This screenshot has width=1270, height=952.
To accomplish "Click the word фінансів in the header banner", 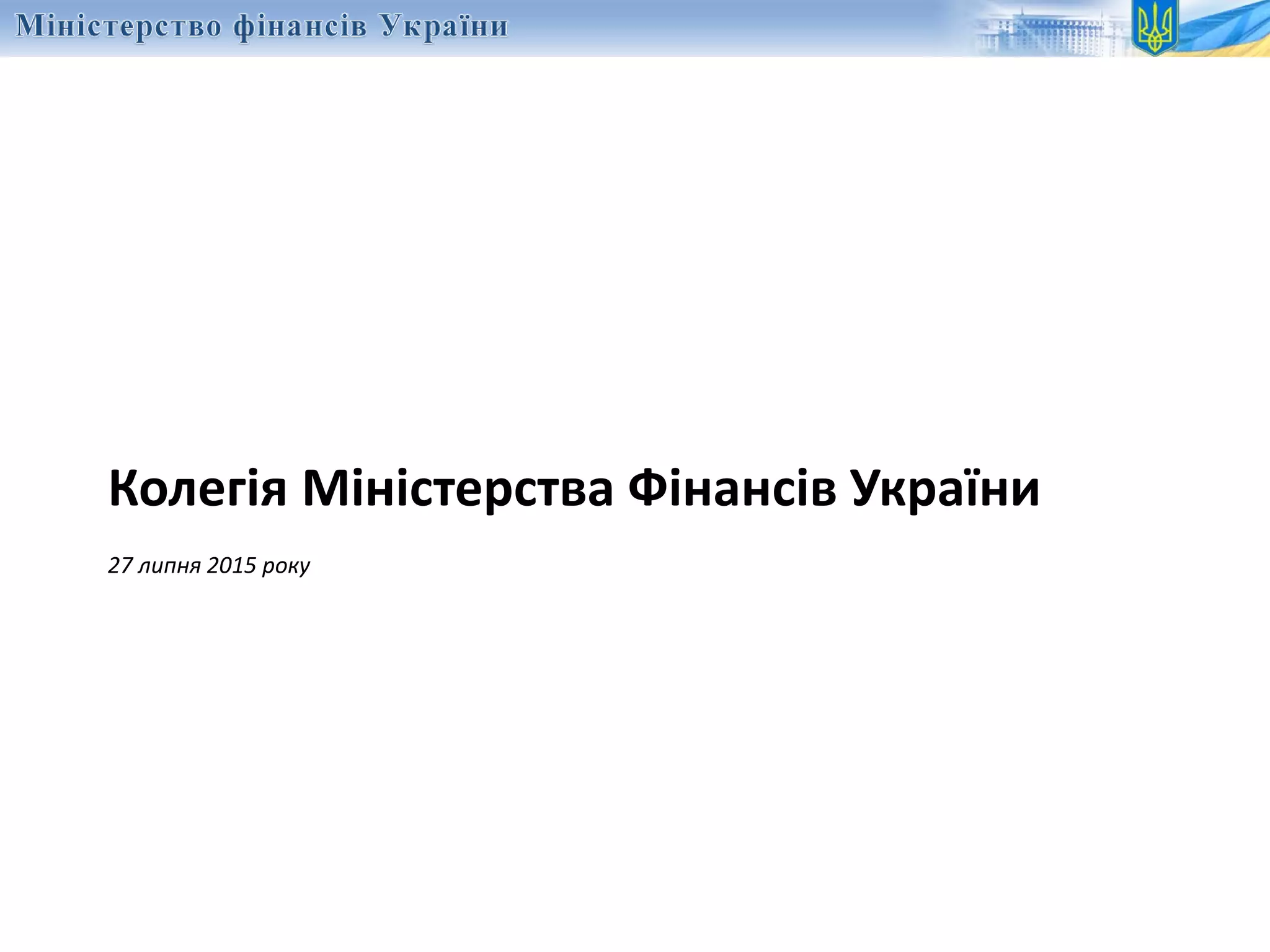I will point(300,27).
